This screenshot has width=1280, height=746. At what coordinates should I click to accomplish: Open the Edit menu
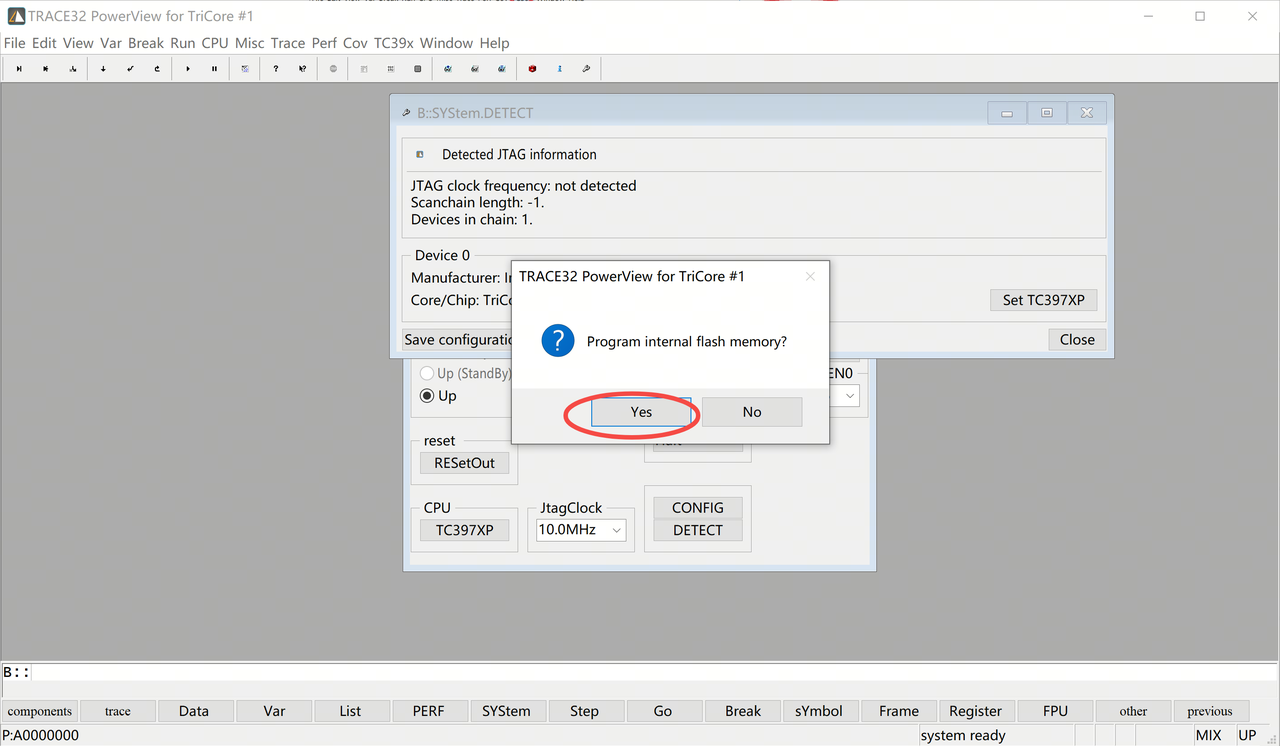point(44,43)
